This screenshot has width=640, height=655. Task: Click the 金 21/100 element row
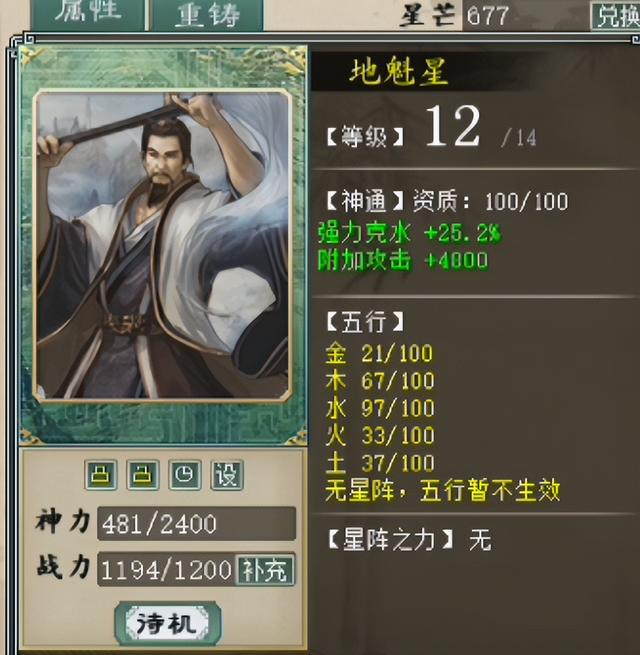(x=379, y=353)
